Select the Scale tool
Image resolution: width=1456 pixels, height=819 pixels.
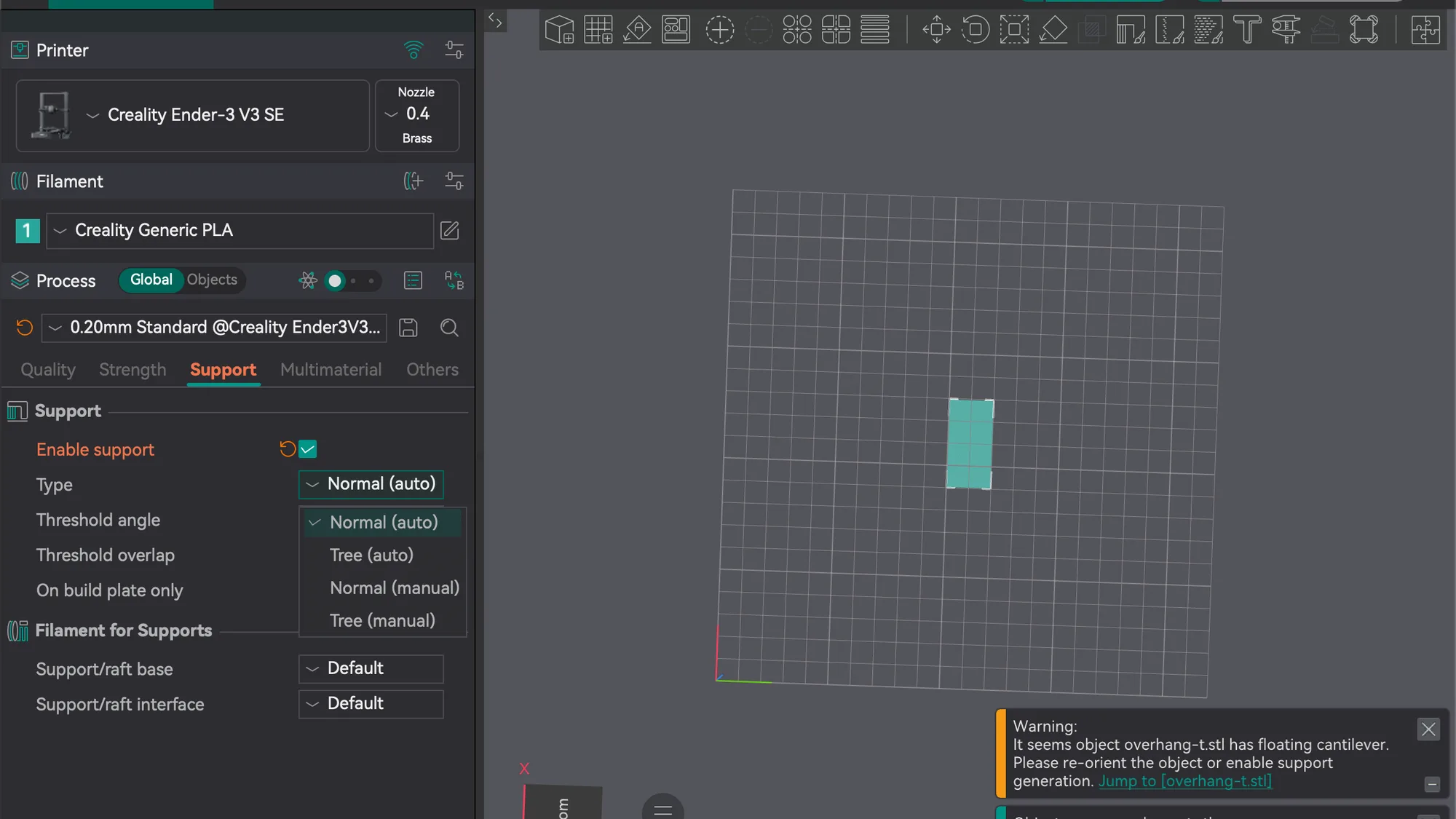(x=1014, y=30)
